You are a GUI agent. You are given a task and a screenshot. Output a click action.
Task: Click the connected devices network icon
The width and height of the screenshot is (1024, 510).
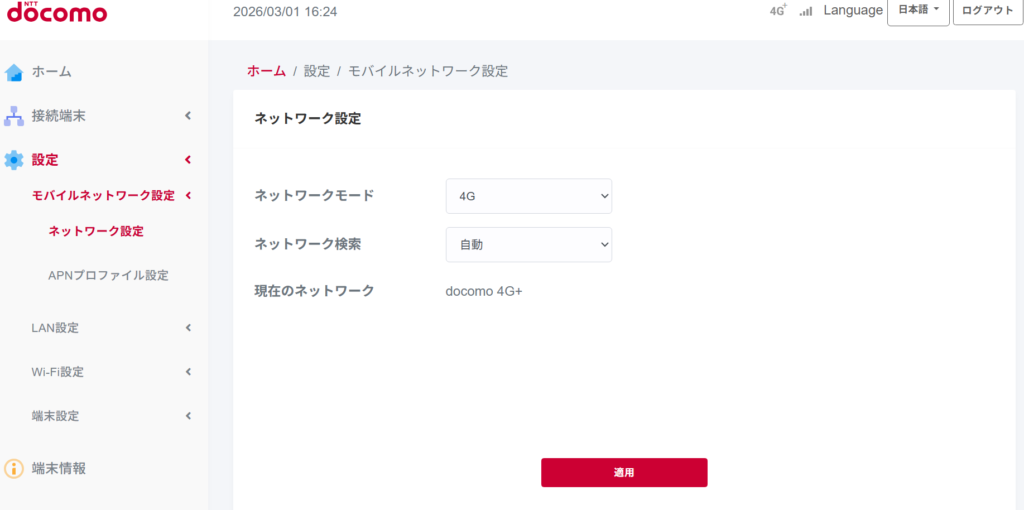14,116
